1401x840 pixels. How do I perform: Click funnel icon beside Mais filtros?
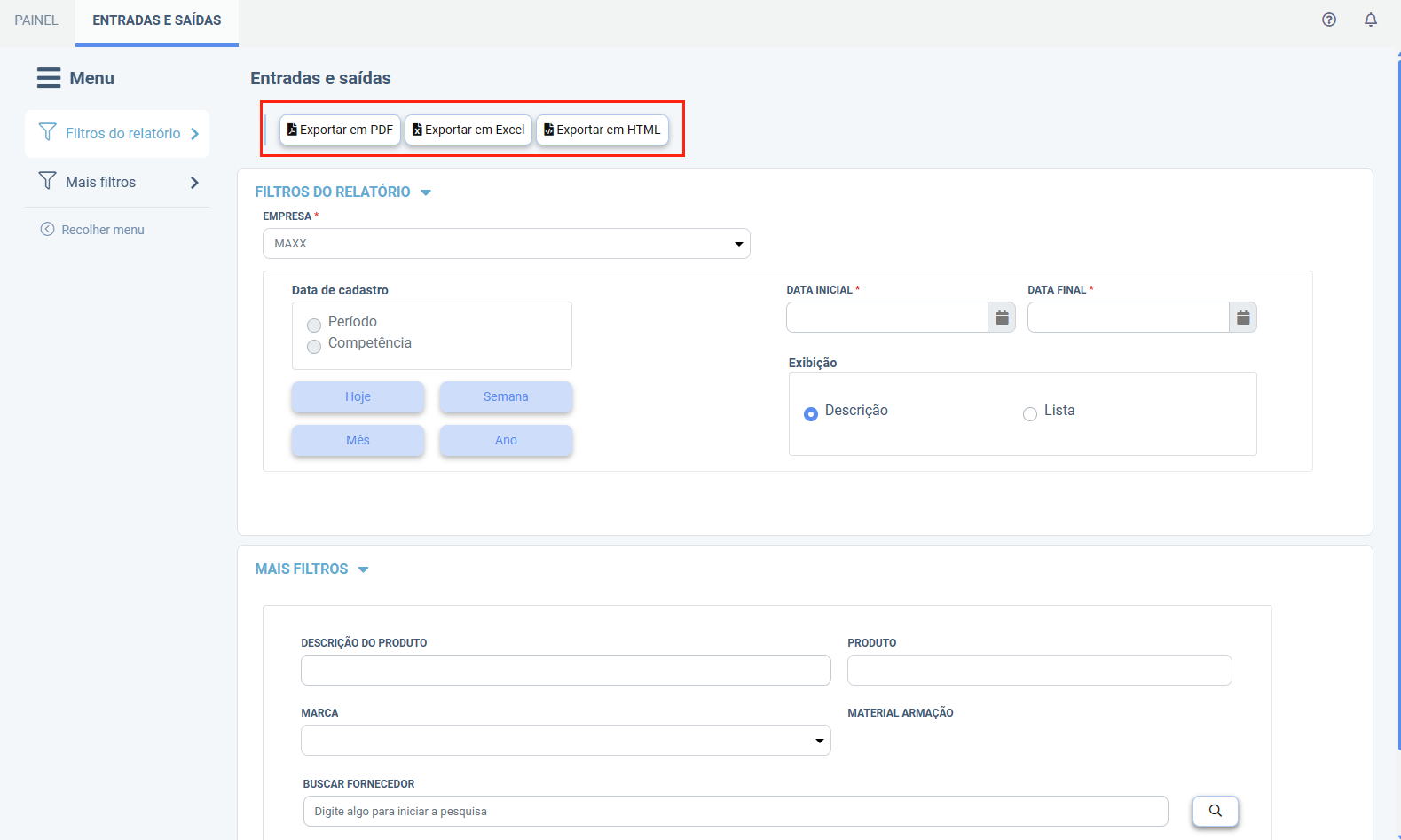[x=48, y=181]
